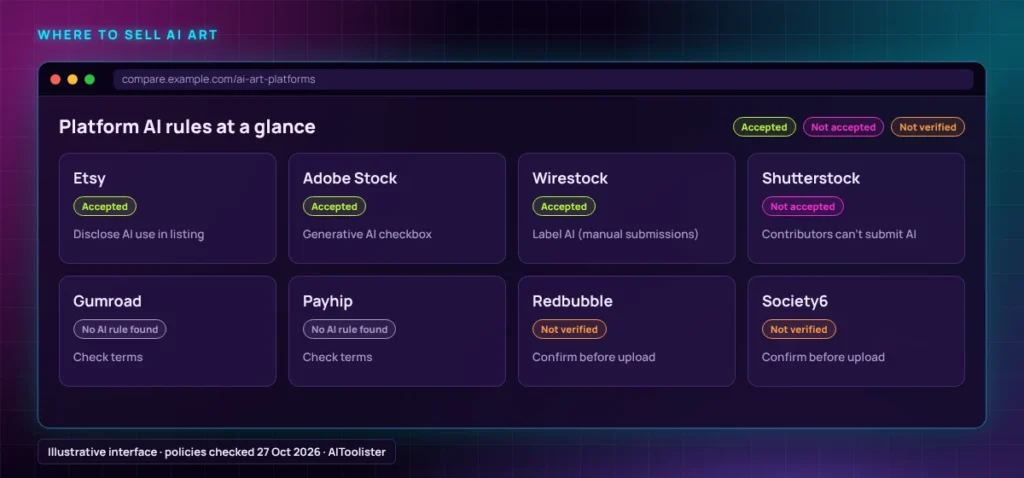The image size is (1024, 478).
Task: Open the Gumroad card title
Action: click(107, 301)
